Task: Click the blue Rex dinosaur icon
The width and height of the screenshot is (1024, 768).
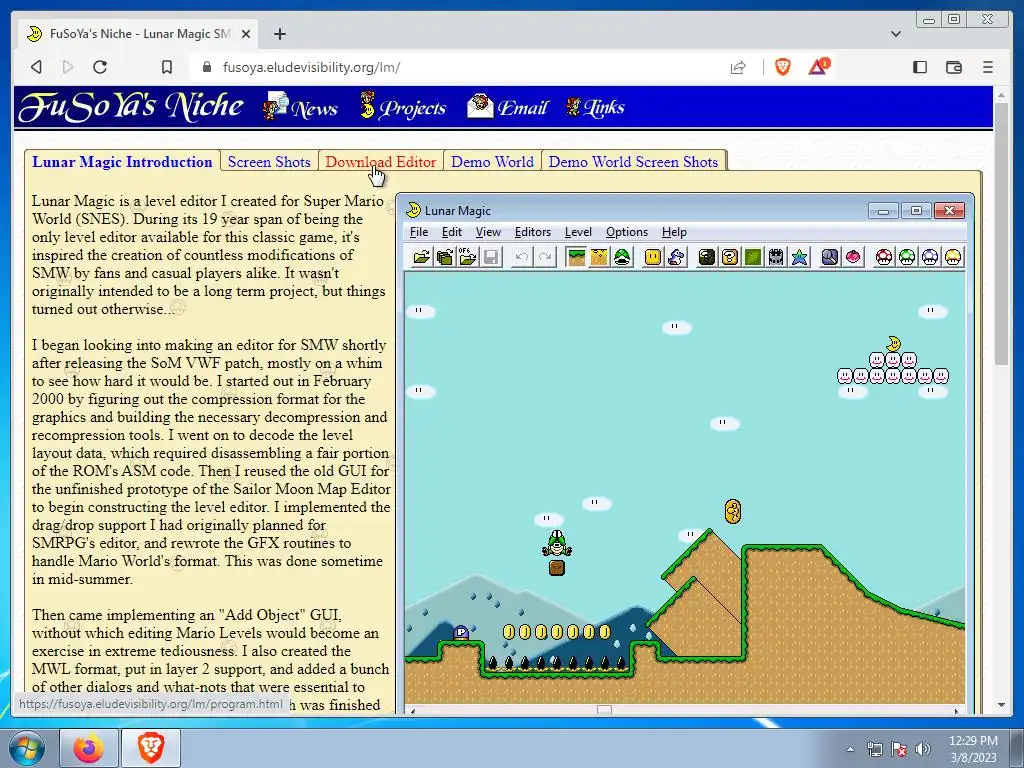Action: click(676, 257)
